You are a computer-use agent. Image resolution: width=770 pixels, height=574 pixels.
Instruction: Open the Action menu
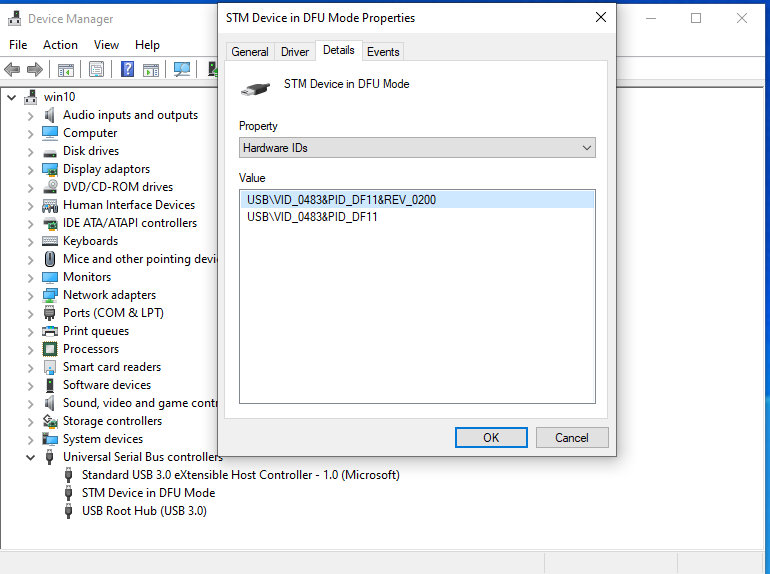point(60,45)
